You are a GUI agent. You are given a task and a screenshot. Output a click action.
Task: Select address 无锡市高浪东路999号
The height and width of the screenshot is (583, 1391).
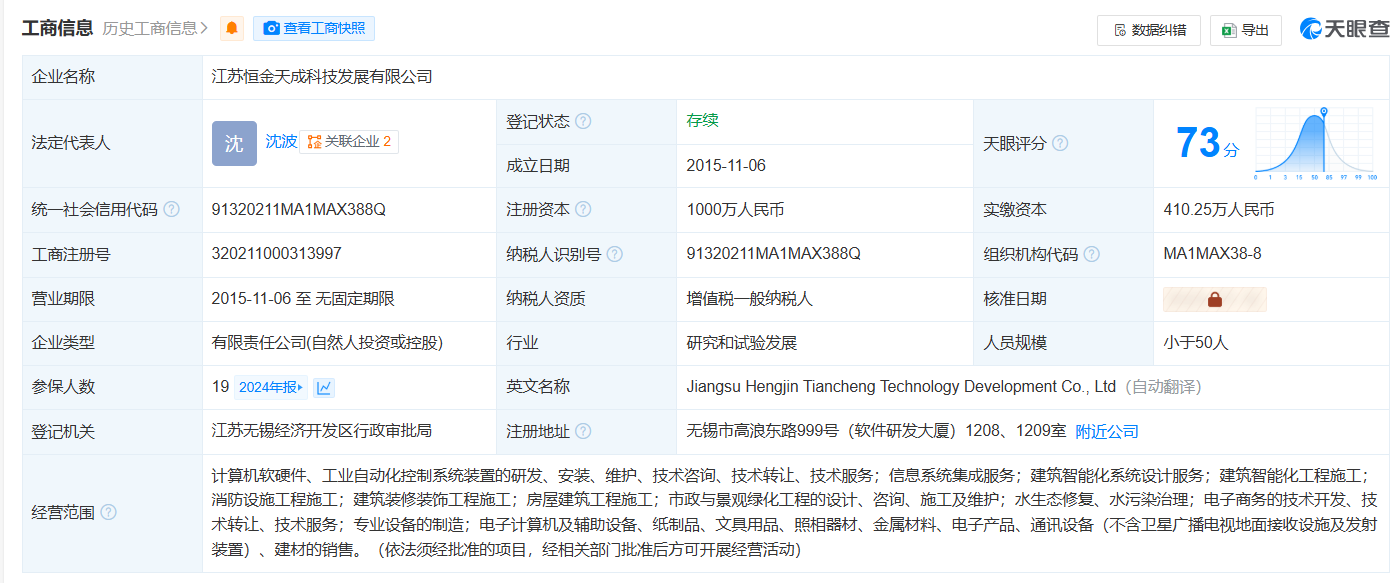tap(764, 431)
